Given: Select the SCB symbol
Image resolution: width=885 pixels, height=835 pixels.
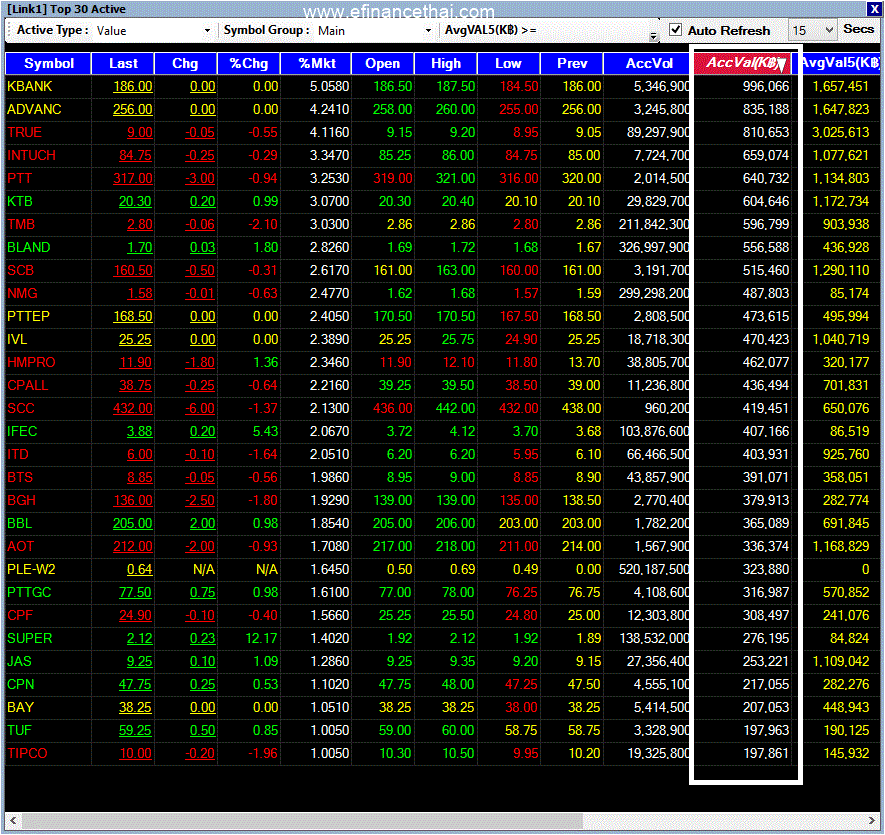Looking at the screenshot, I should 20,270.
